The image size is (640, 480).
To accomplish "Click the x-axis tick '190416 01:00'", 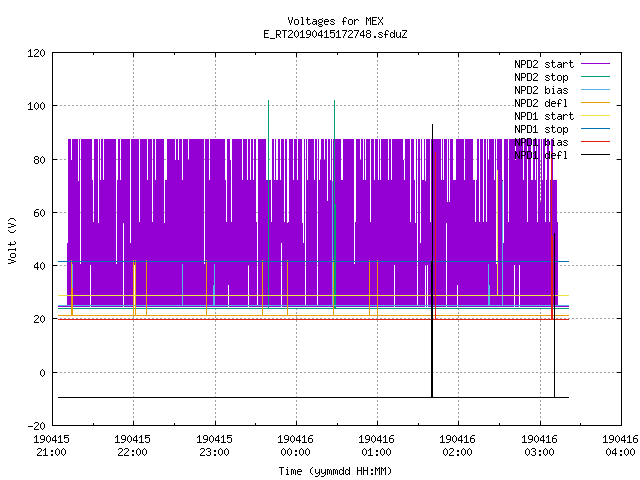I will pyautogui.click(x=376, y=446).
